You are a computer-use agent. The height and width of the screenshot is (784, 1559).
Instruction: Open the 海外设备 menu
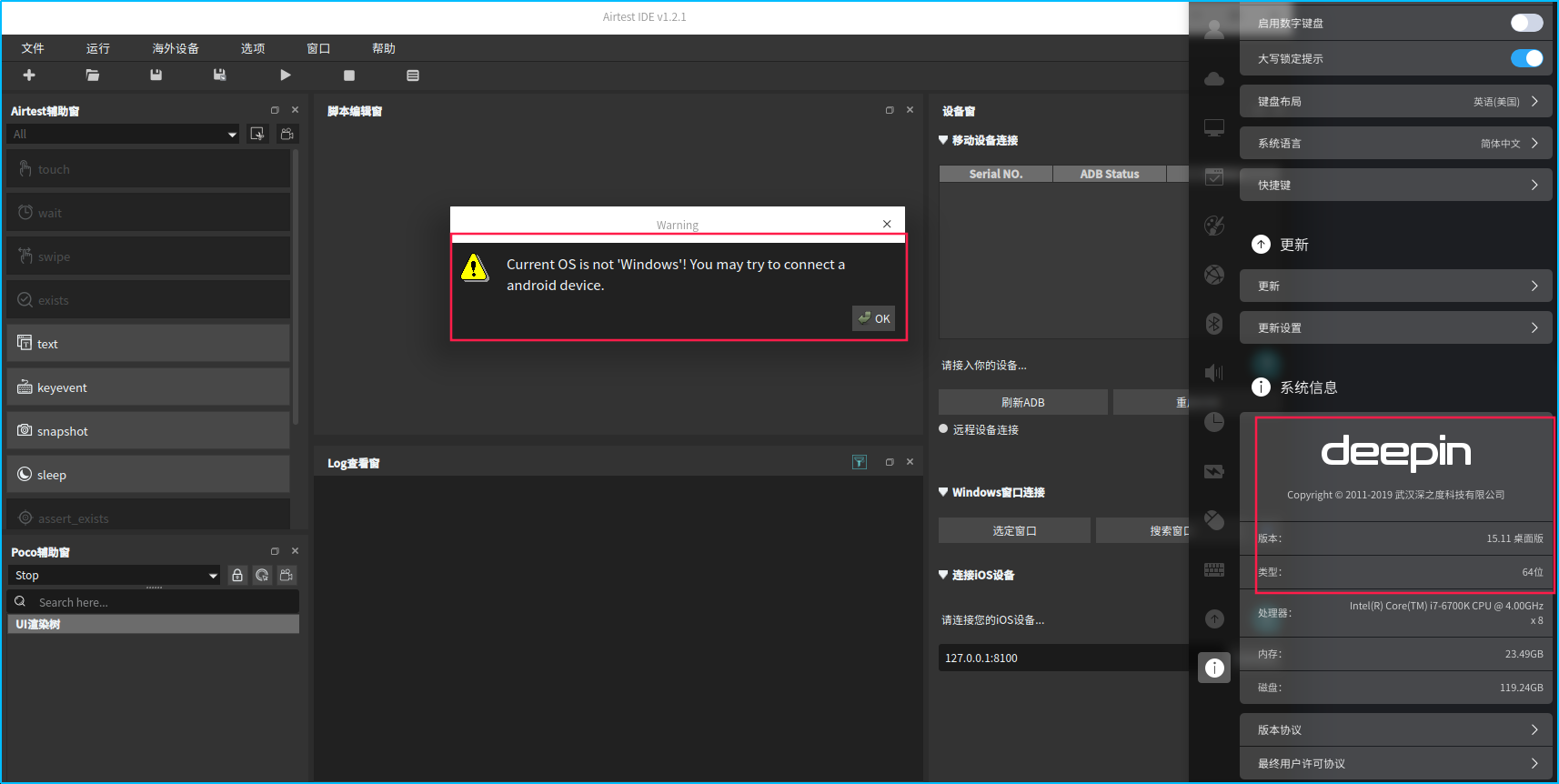(x=176, y=48)
